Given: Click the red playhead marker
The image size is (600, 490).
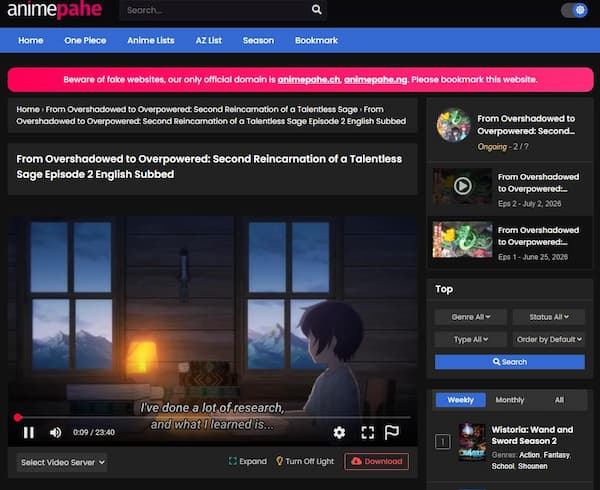Looking at the screenshot, I should [x=18, y=417].
